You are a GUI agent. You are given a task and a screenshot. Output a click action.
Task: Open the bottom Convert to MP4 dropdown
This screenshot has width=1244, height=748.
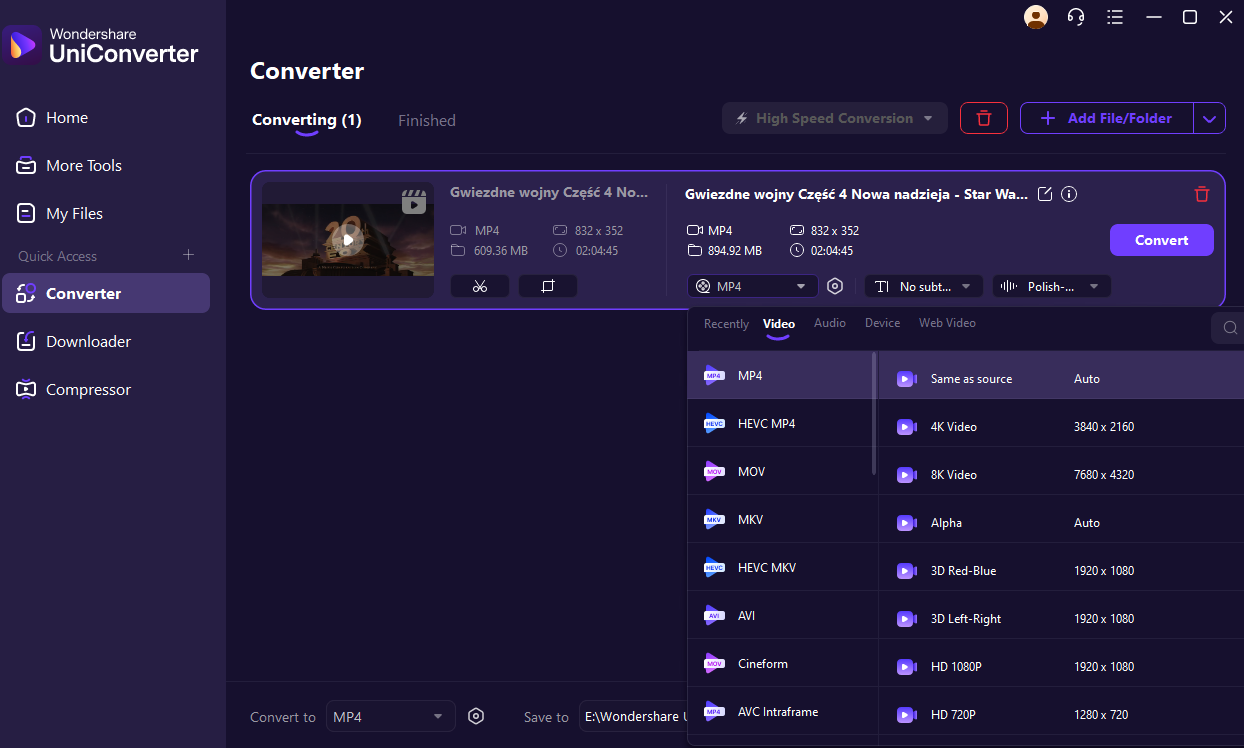click(390, 716)
